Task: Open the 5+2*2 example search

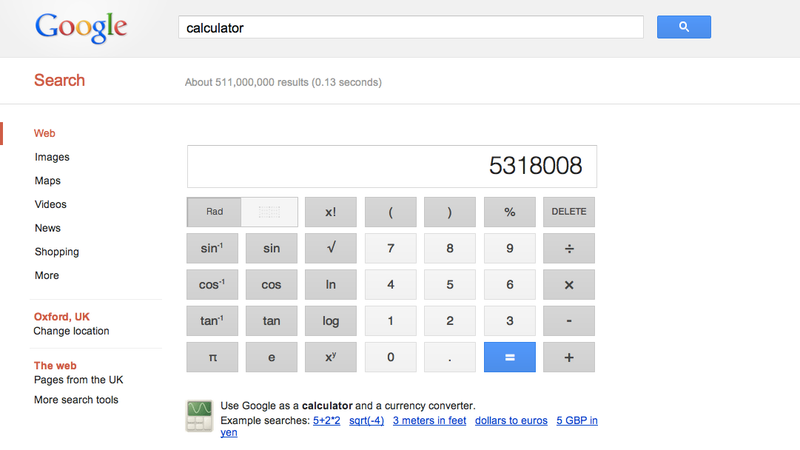Action: (x=327, y=420)
